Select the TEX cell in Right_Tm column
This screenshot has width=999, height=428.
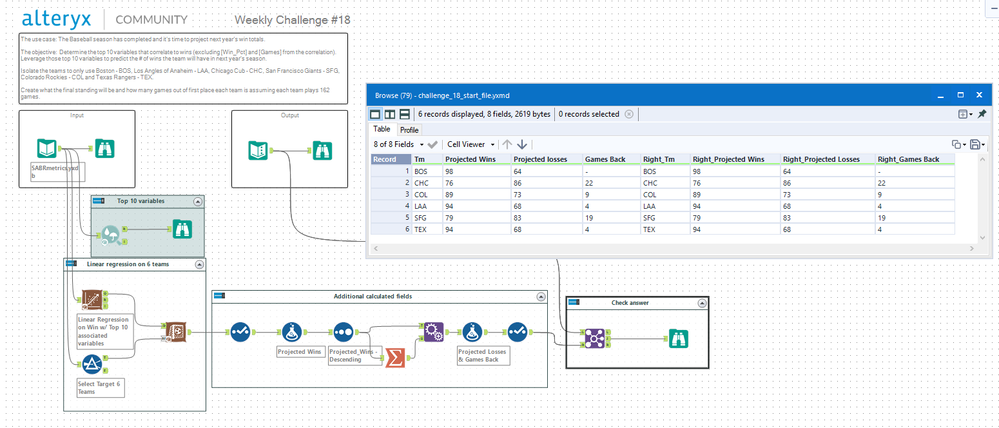click(x=665, y=229)
